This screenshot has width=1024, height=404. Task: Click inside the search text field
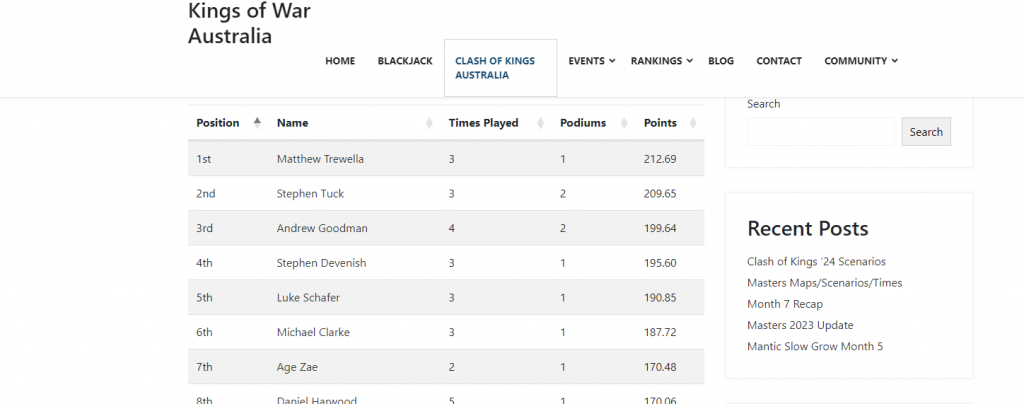[820, 132]
